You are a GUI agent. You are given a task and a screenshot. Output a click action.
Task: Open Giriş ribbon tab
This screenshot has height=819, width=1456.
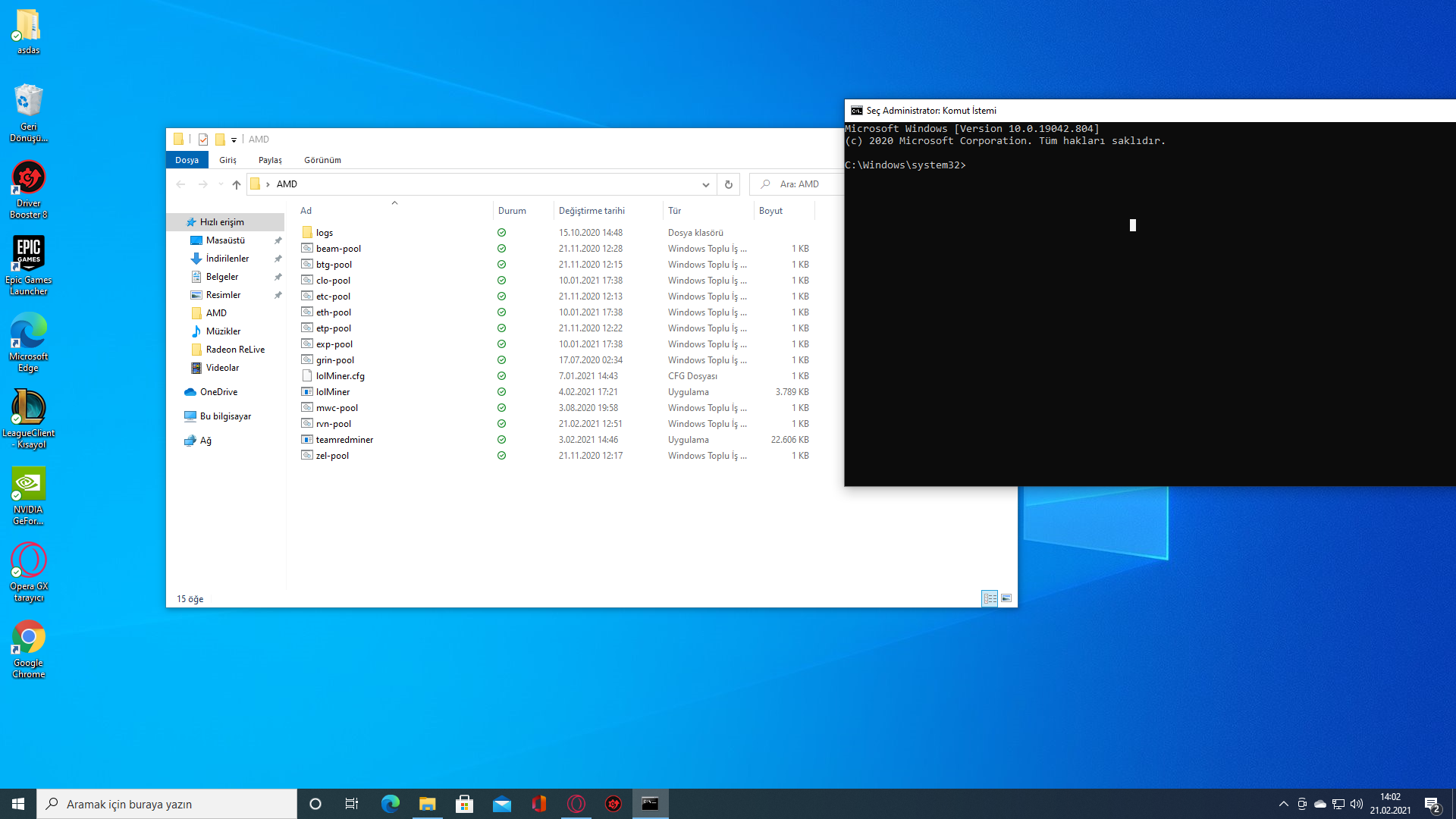point(227,160)
